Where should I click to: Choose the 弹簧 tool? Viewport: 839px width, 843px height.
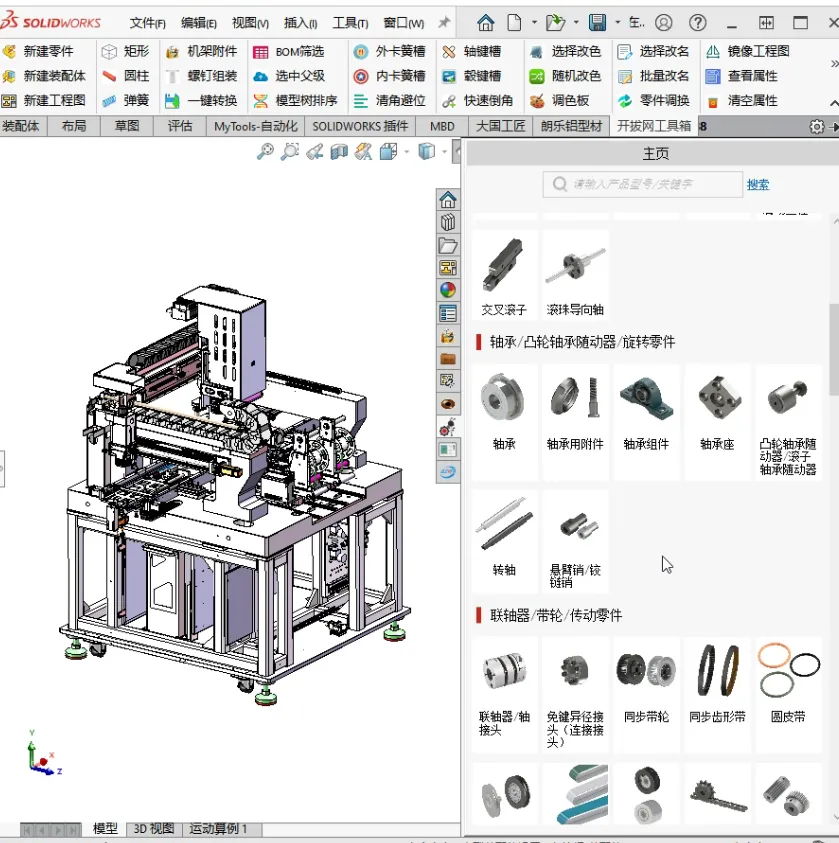click(125, 101)
